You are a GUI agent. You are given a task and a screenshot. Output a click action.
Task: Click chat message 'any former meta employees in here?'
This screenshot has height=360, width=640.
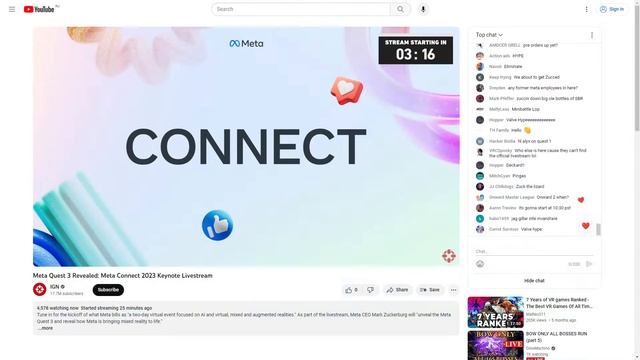click(542, 88)
